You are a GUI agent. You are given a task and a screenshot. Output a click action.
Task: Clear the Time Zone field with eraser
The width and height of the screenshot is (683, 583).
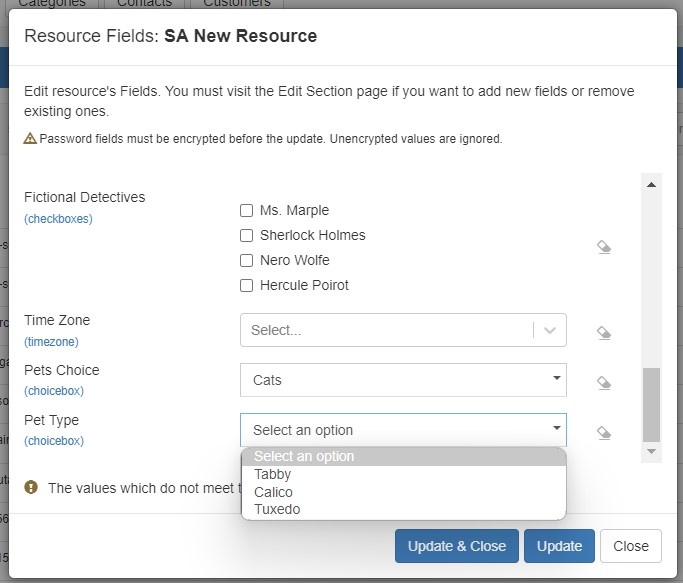click(x=604, y=333)
